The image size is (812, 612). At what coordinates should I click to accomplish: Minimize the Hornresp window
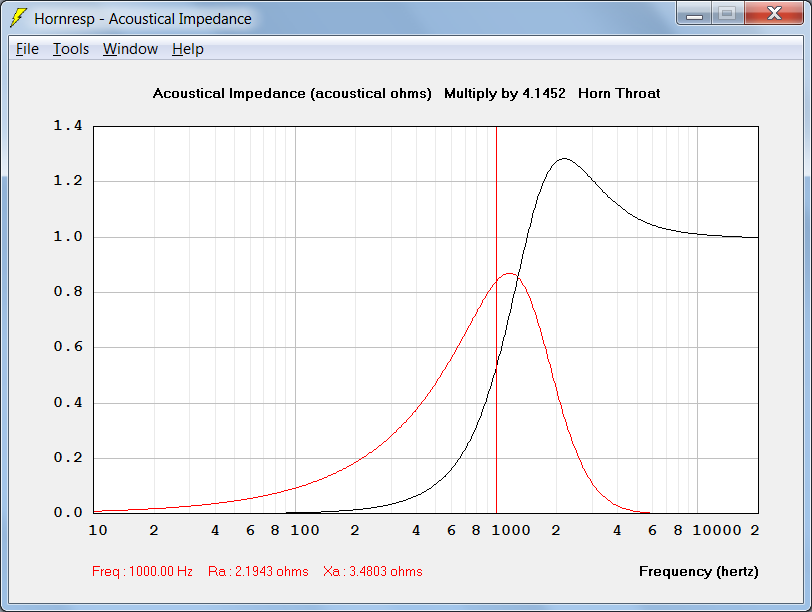point(694,13)
